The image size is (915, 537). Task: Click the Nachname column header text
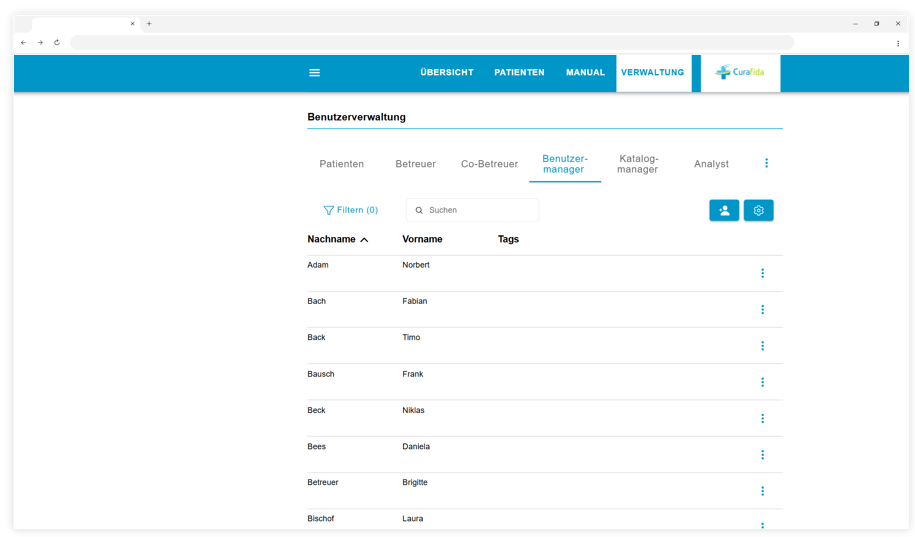coord(331,239)
